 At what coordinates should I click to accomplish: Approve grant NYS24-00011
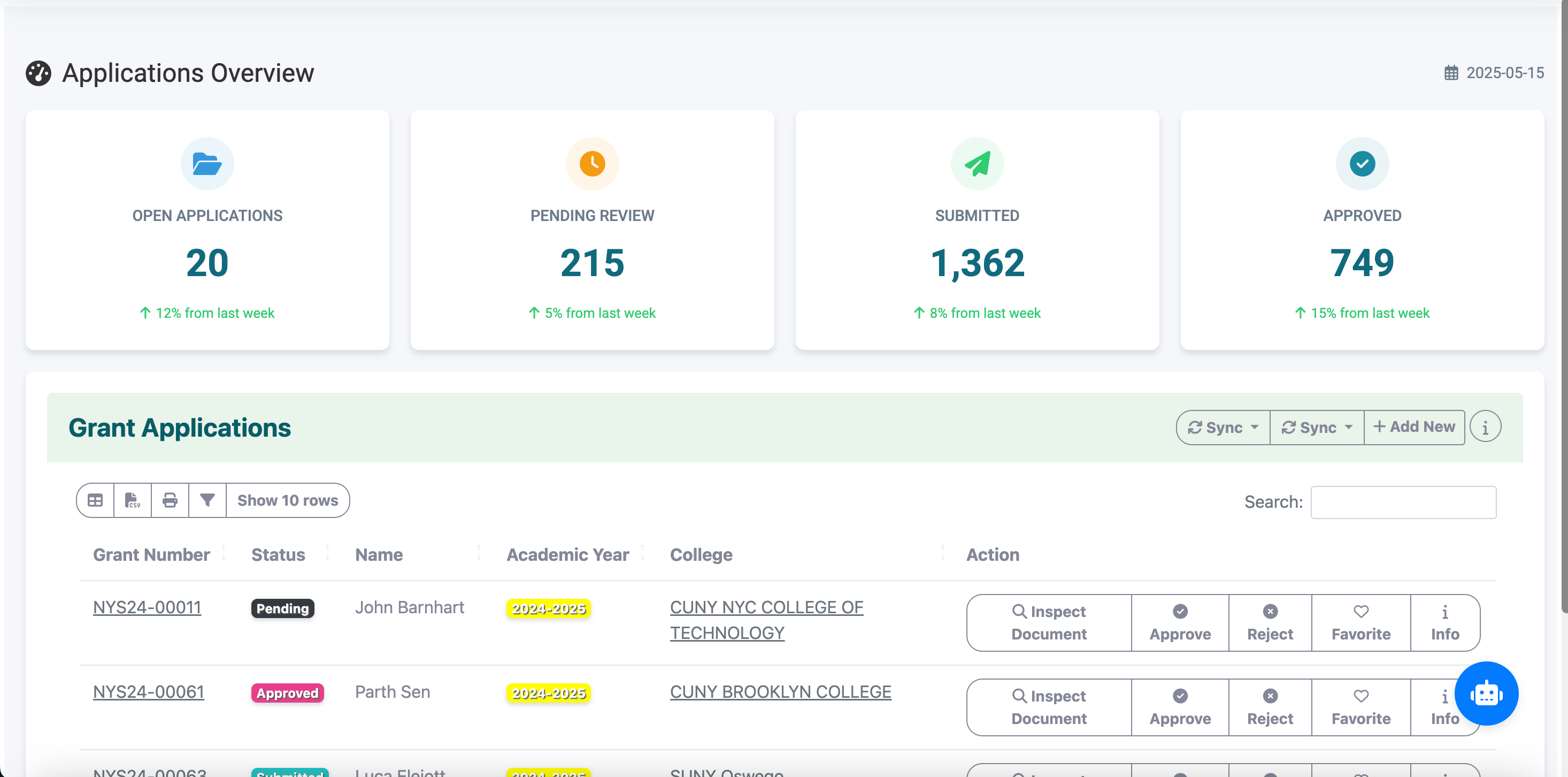(x=1180, y=623)
